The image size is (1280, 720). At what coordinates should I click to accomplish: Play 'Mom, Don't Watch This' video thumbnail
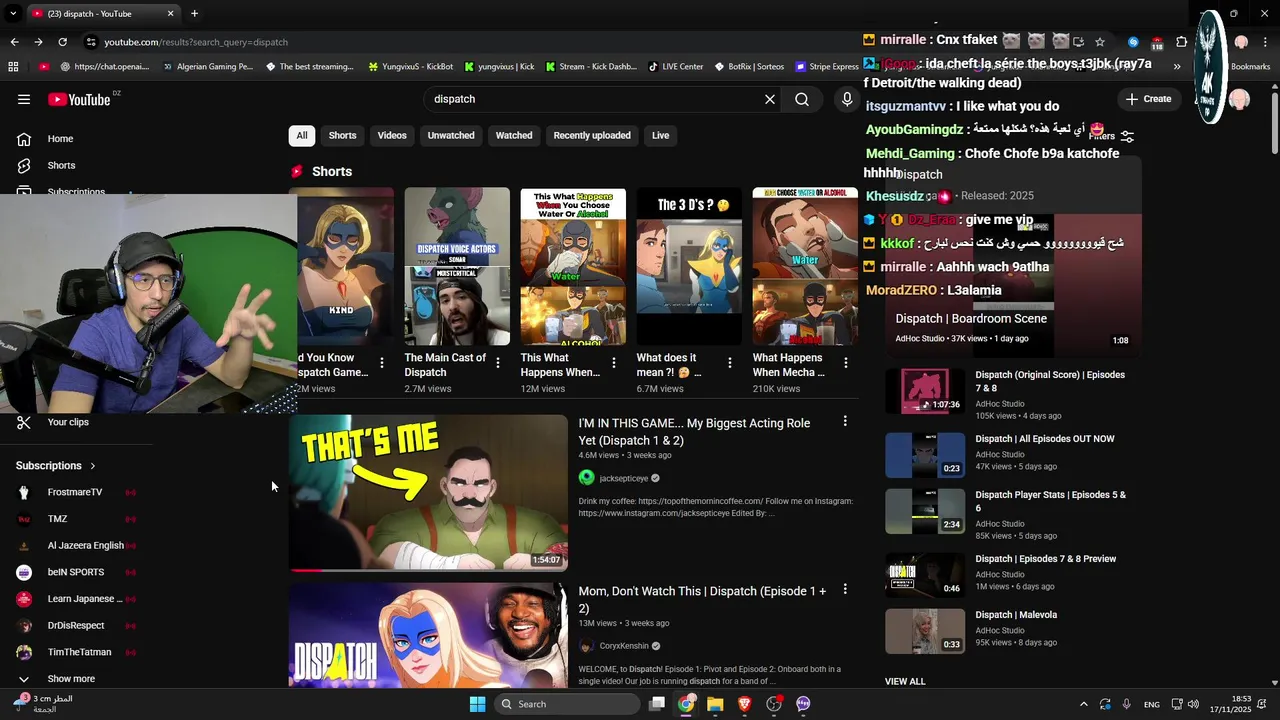click(x=428, y=636)
